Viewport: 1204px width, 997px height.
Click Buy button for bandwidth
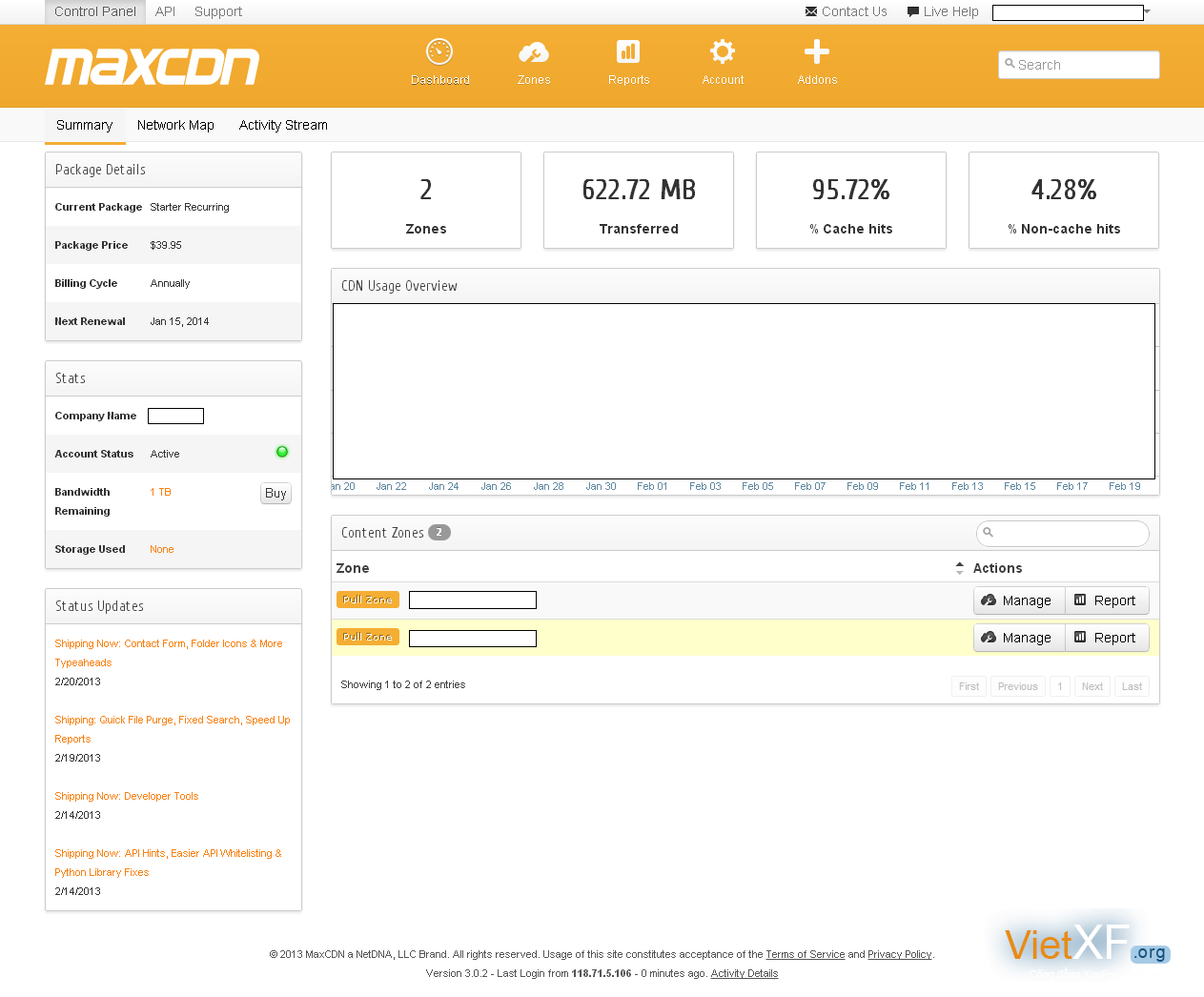275,493
